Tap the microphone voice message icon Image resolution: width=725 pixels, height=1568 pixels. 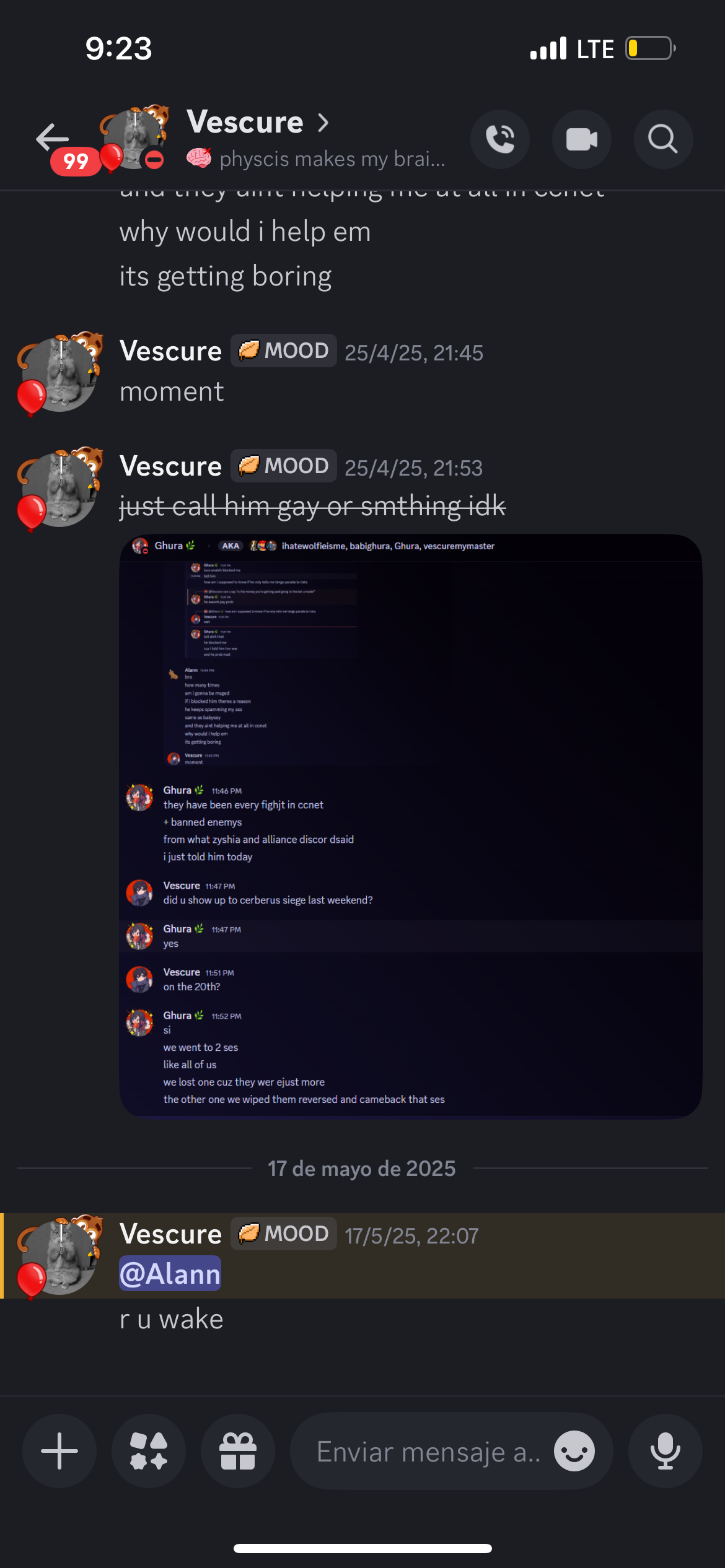click(666, 1451)
